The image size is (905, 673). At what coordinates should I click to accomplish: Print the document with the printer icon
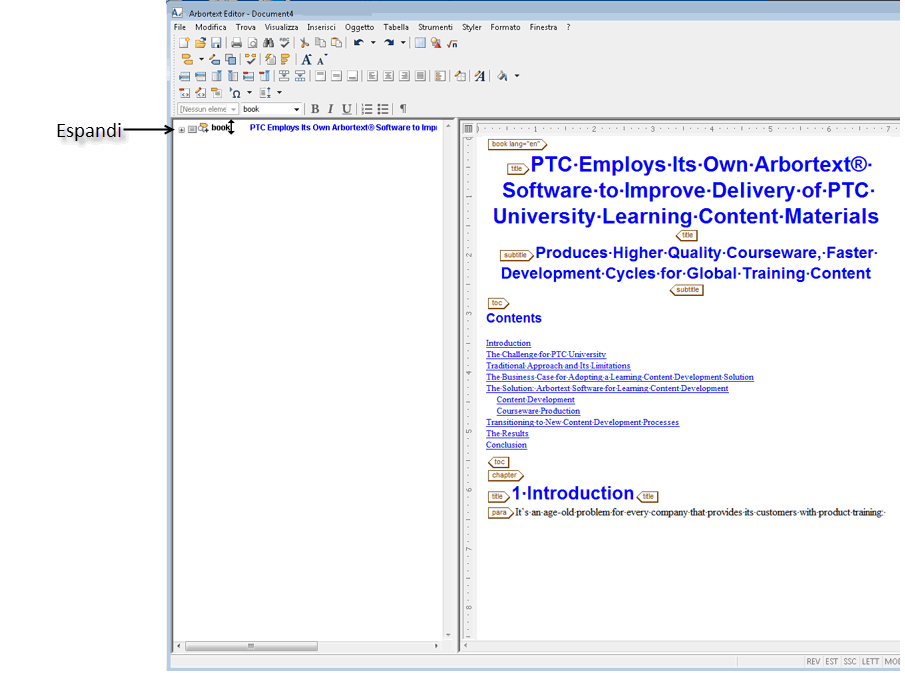point(237,43)
